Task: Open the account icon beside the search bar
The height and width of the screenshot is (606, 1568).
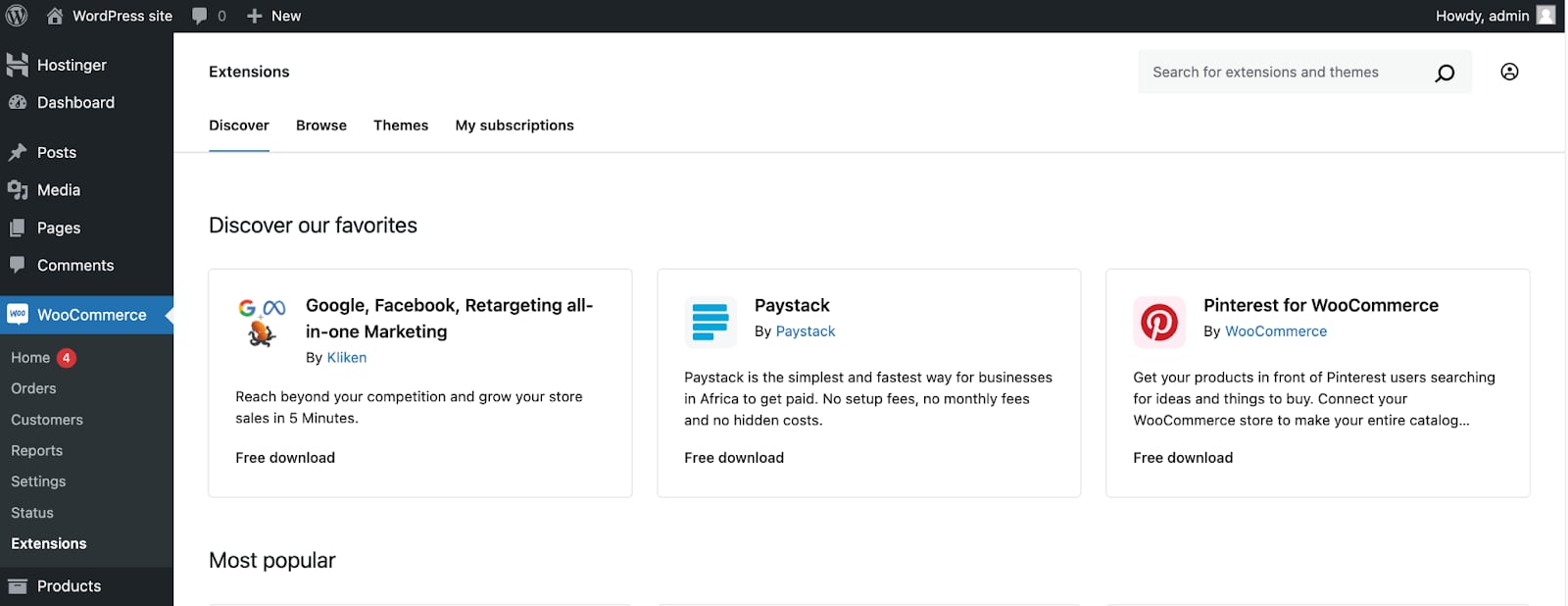Action: click(x=1510, y=72)
